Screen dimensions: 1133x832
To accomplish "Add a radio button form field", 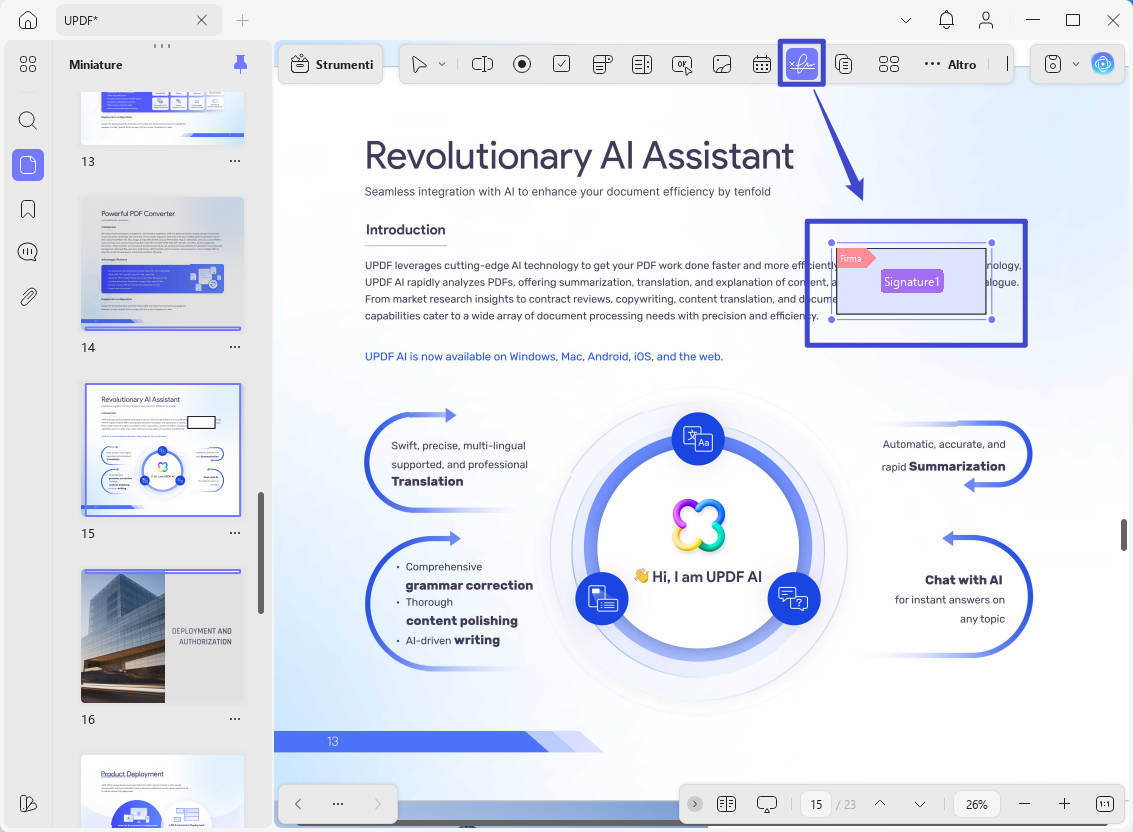I will 522,64.
